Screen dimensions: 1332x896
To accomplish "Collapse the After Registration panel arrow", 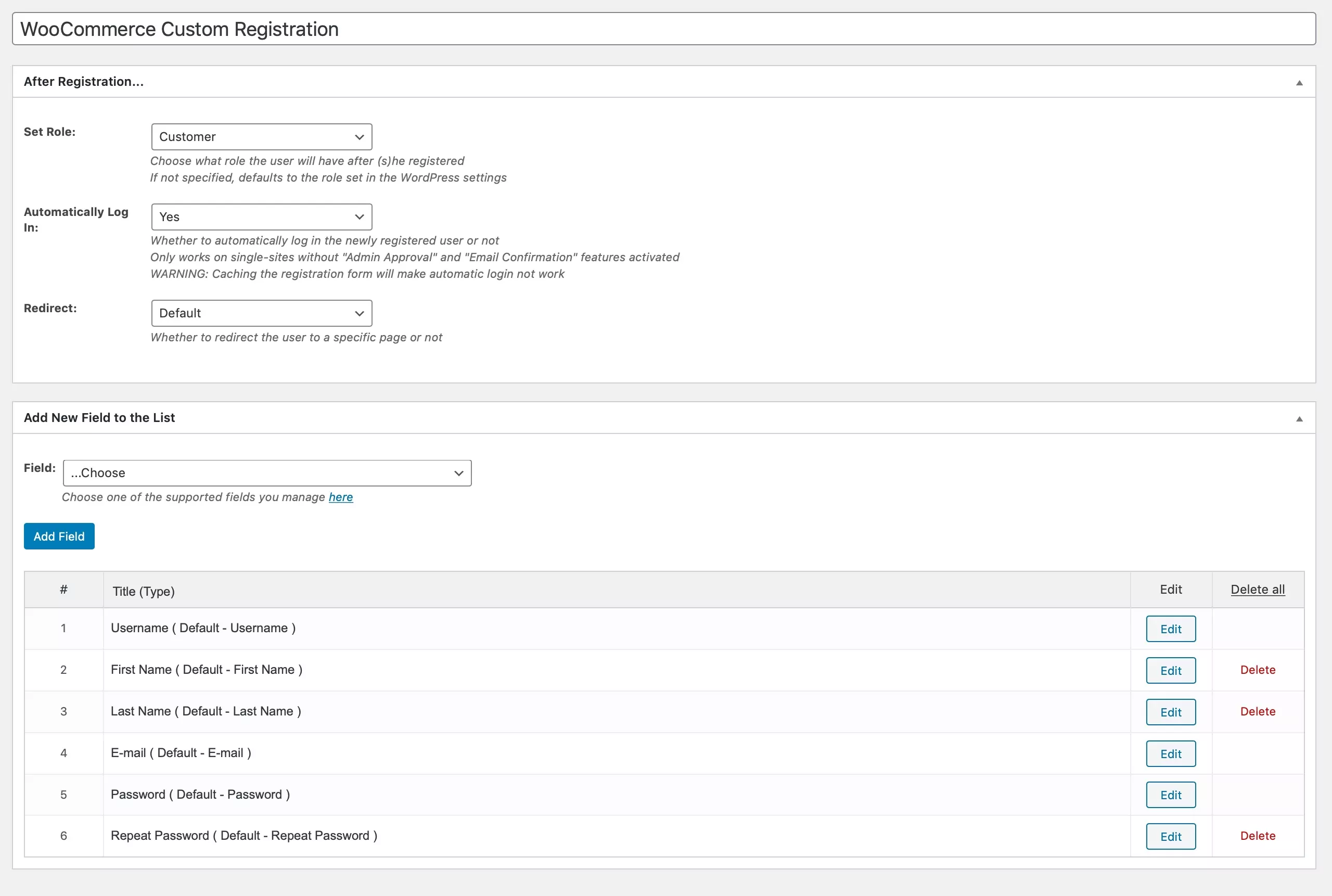I will 1299,82.
